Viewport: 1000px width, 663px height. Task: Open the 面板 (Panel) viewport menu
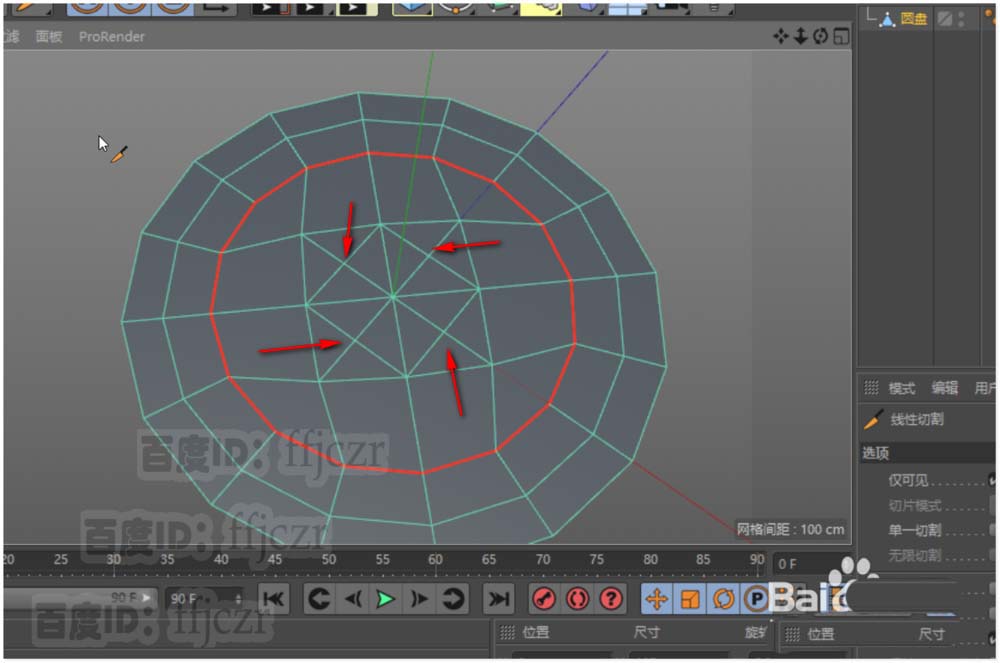click(48, 36)
